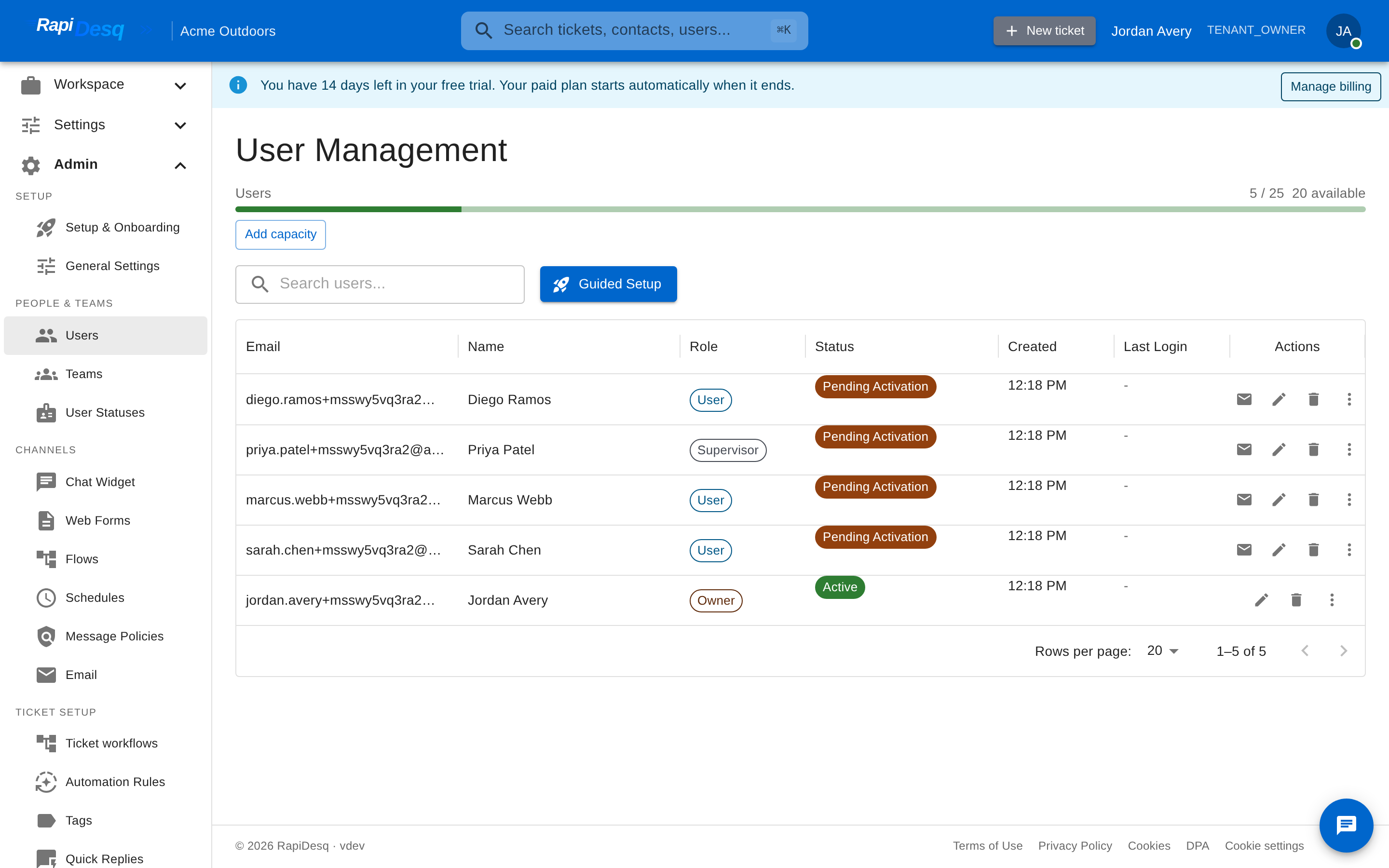
Task: Open Privacy Policy footer link
Action: coord(1075,846)
